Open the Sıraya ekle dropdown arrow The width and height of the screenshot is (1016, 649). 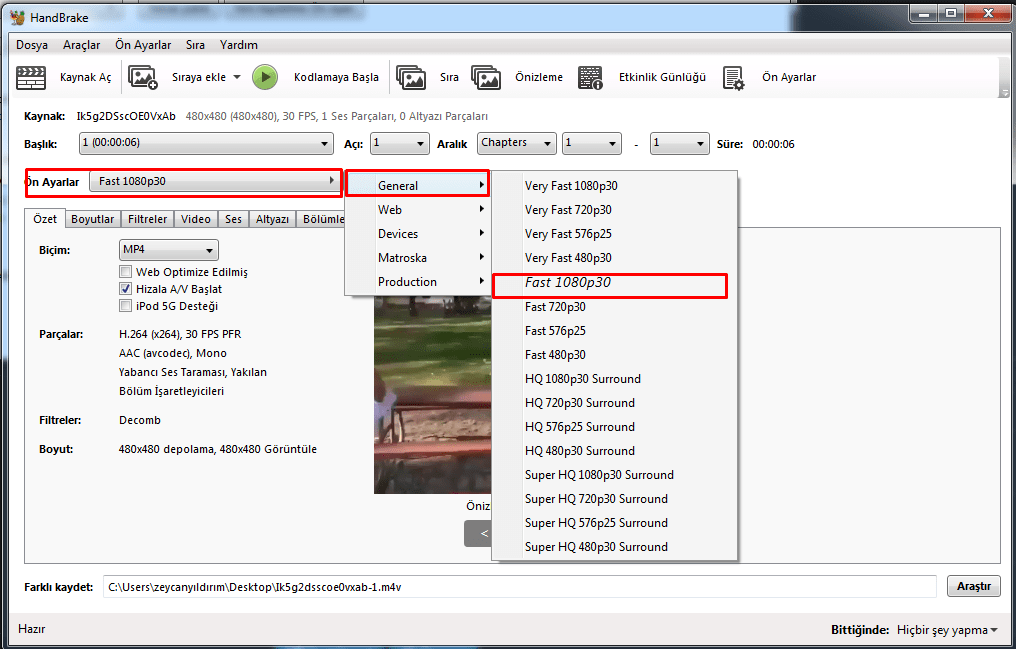coord(237,77)
